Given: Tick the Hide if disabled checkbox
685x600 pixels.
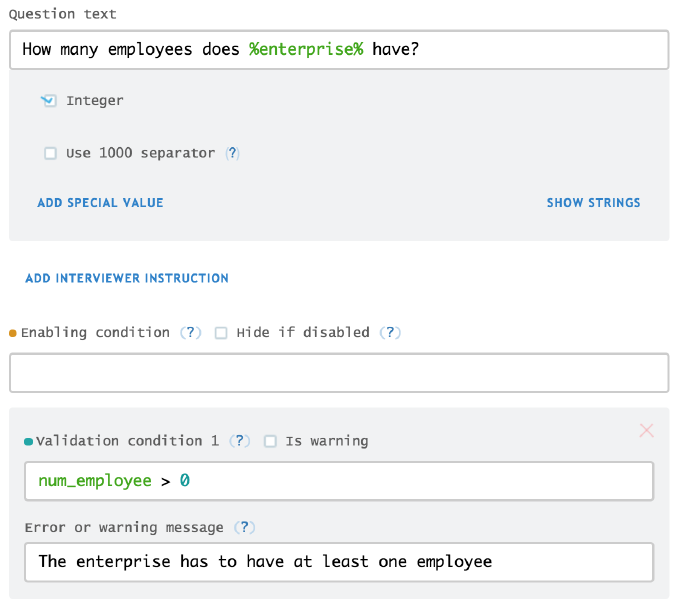Looking at the screenshot, I should click(221, 333).
